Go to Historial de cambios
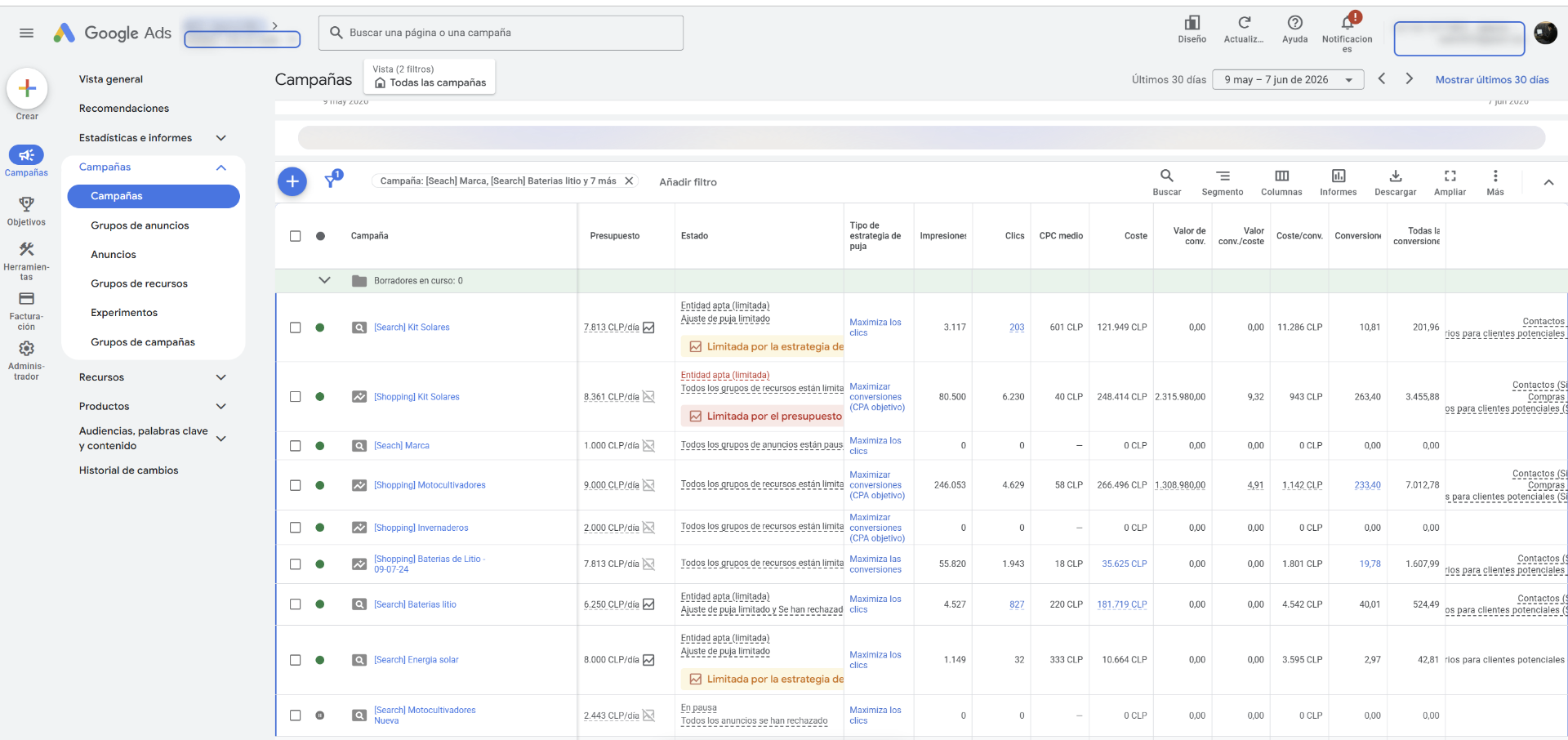1568x740 pixels. click(128, 470)
